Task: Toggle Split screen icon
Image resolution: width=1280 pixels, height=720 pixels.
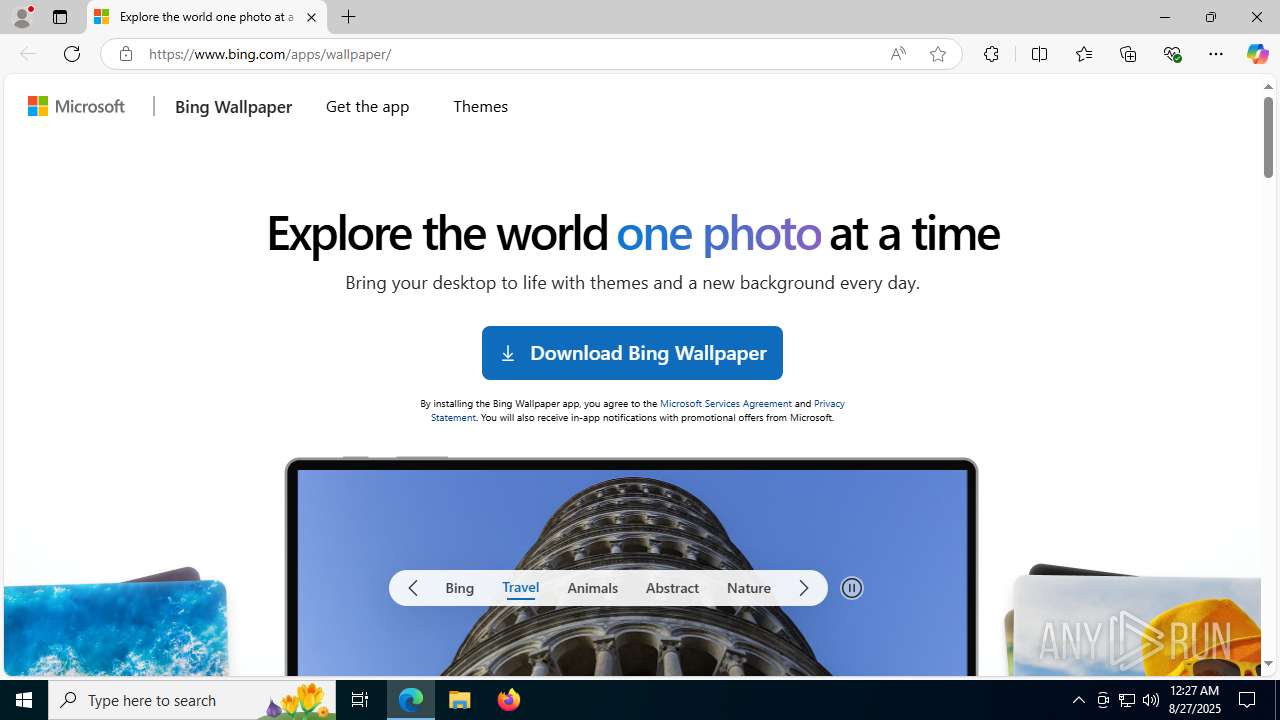Action: pyautogui.click(x=1039, y=54)
